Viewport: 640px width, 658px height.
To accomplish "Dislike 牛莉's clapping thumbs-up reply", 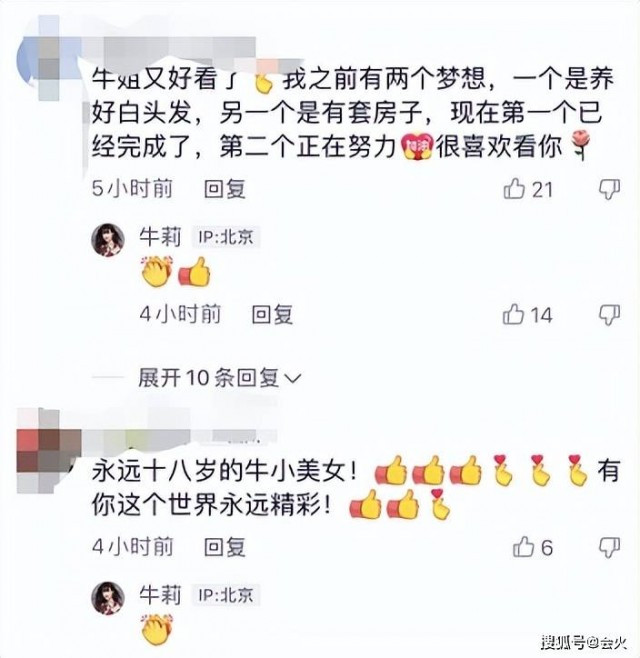I will point(609,315).
